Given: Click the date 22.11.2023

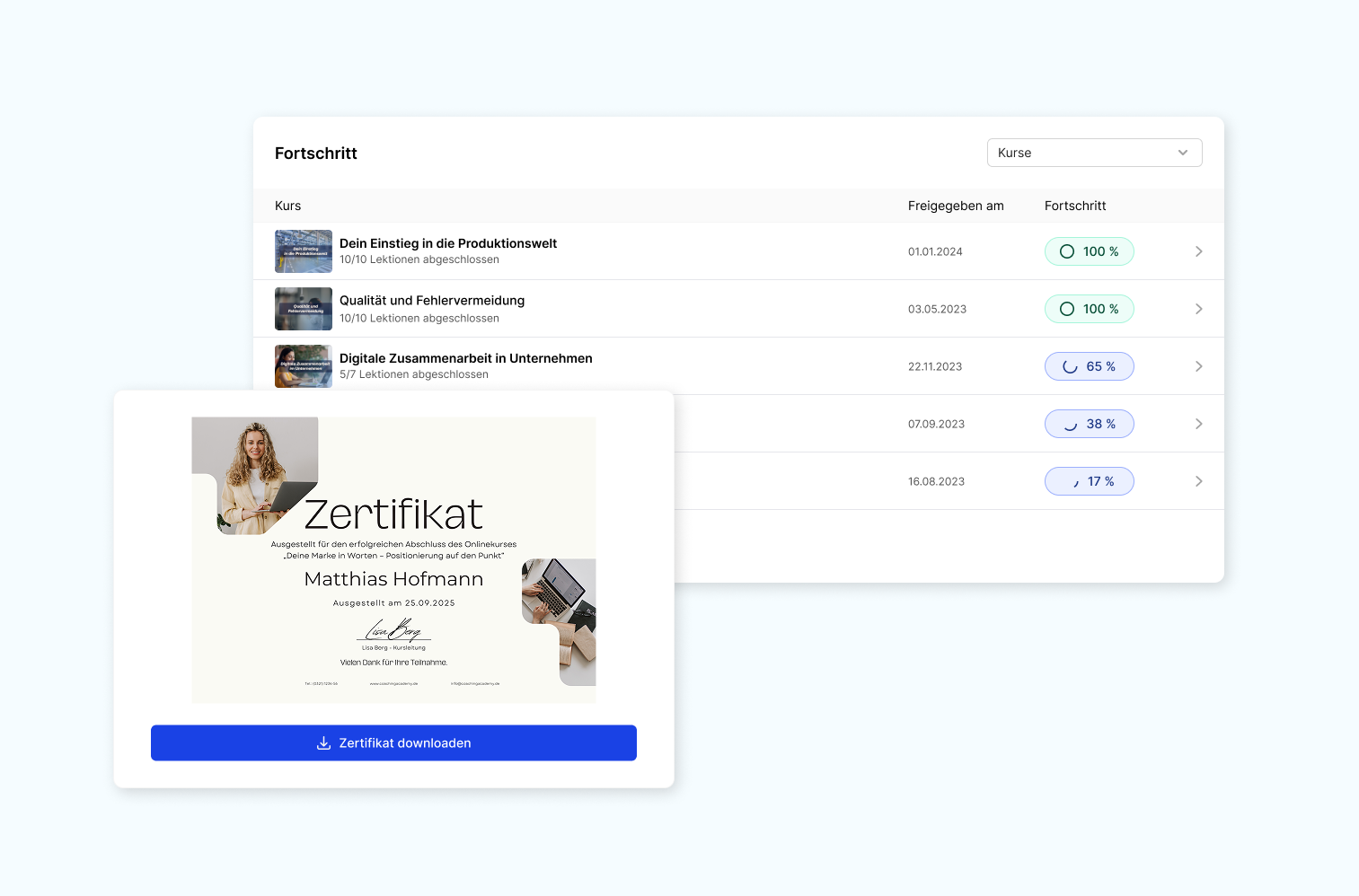Looking at the screenshot, I should click(935, 366).
